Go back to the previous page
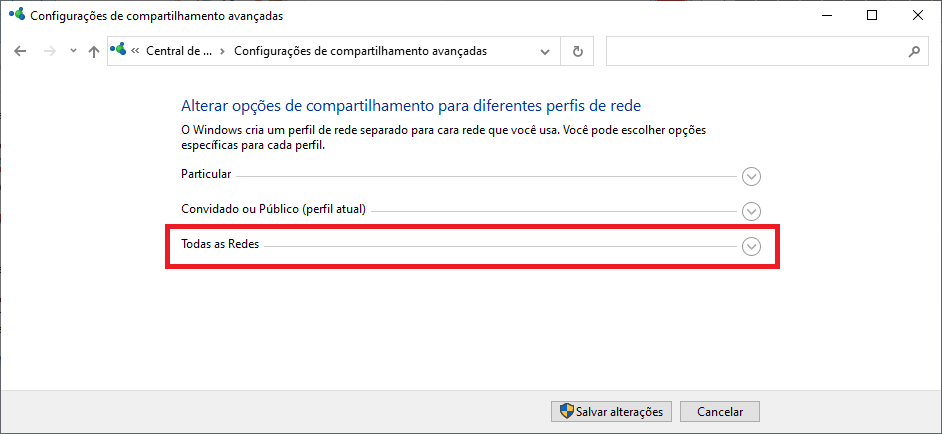 (20, 51)
